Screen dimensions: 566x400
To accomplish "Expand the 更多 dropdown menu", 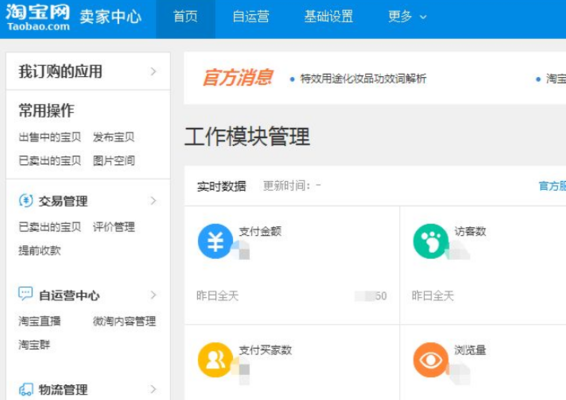I will 407,17.
